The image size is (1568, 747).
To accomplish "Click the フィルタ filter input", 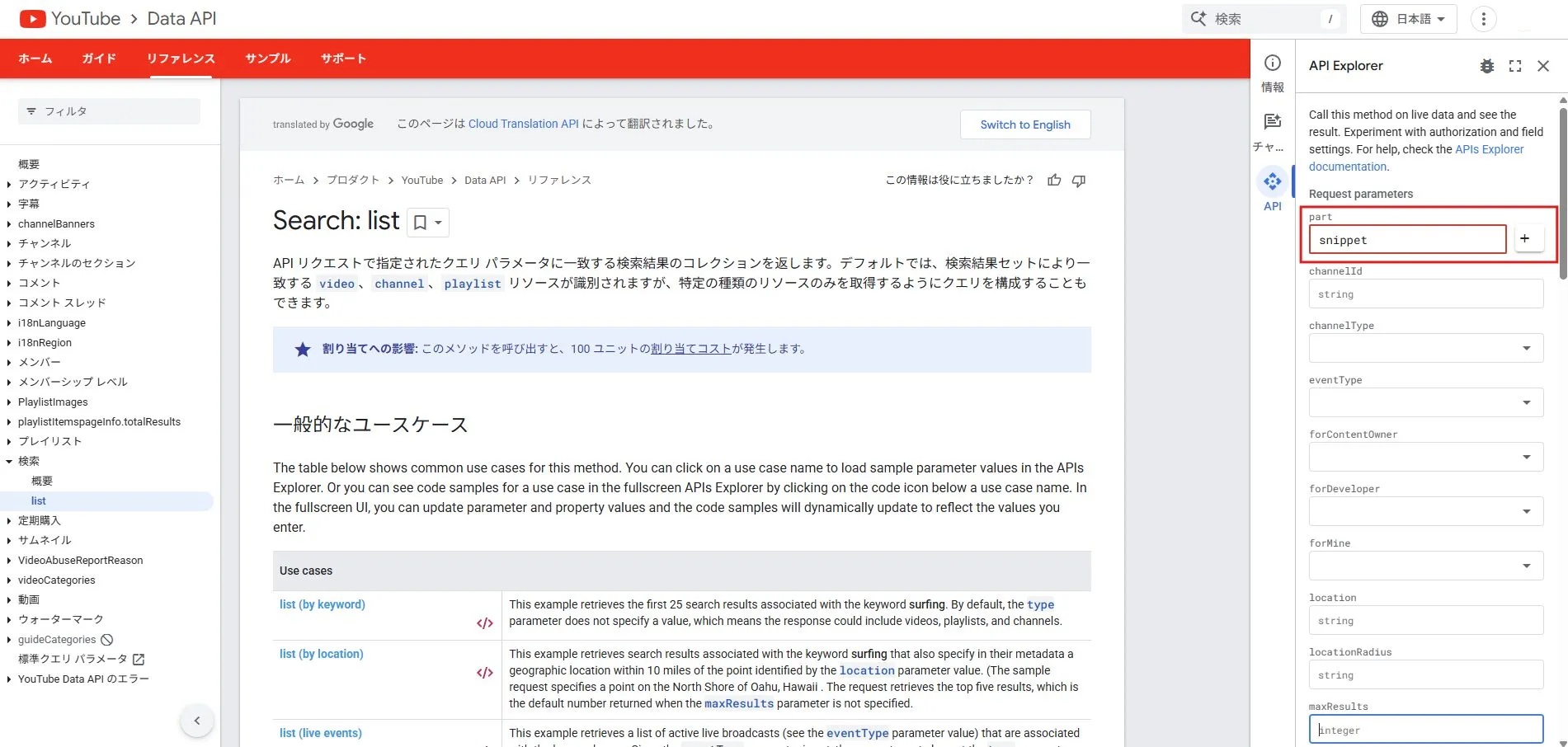I will pos(109,111).
